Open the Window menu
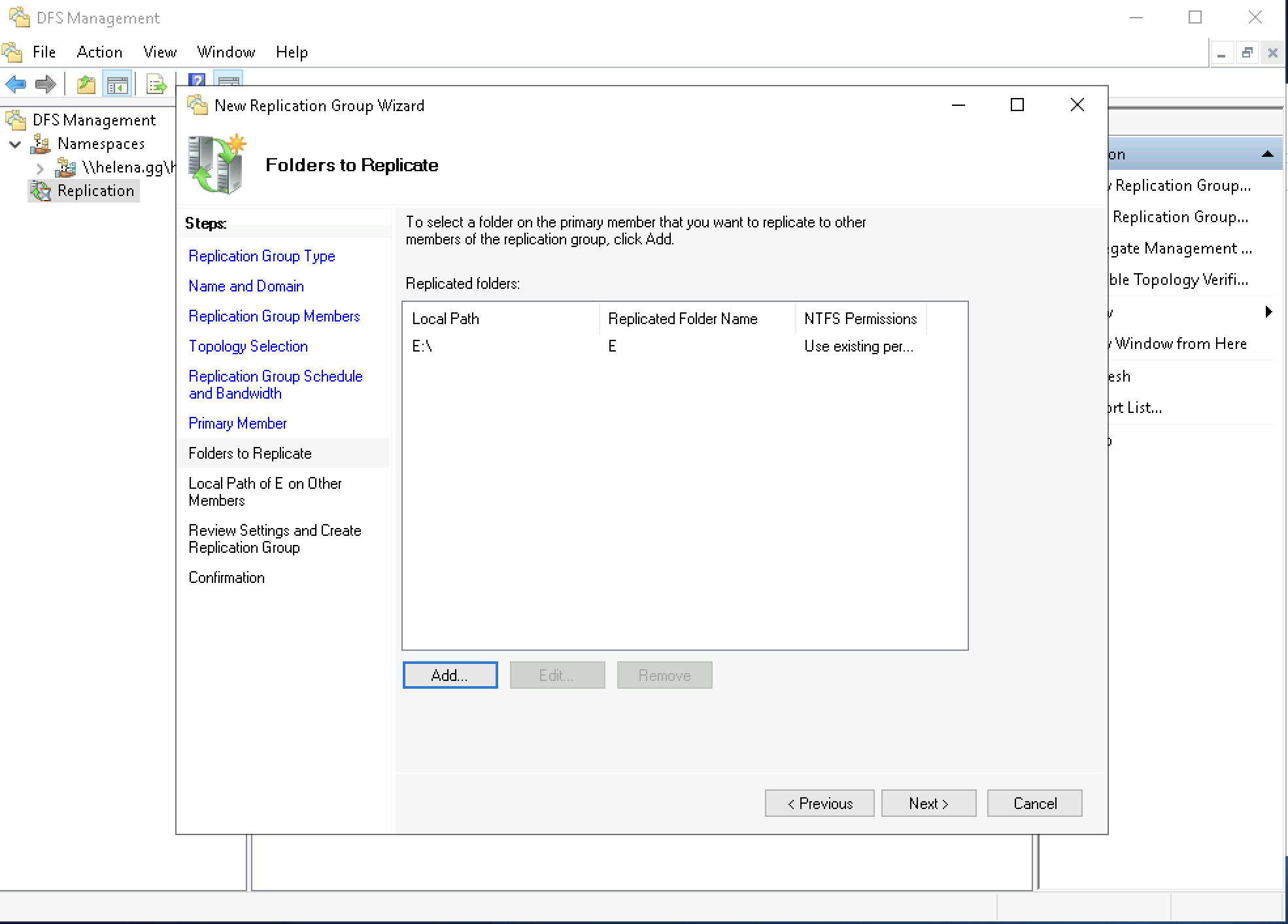Screen dimensions: 1288x924 (x=226, y=52)
